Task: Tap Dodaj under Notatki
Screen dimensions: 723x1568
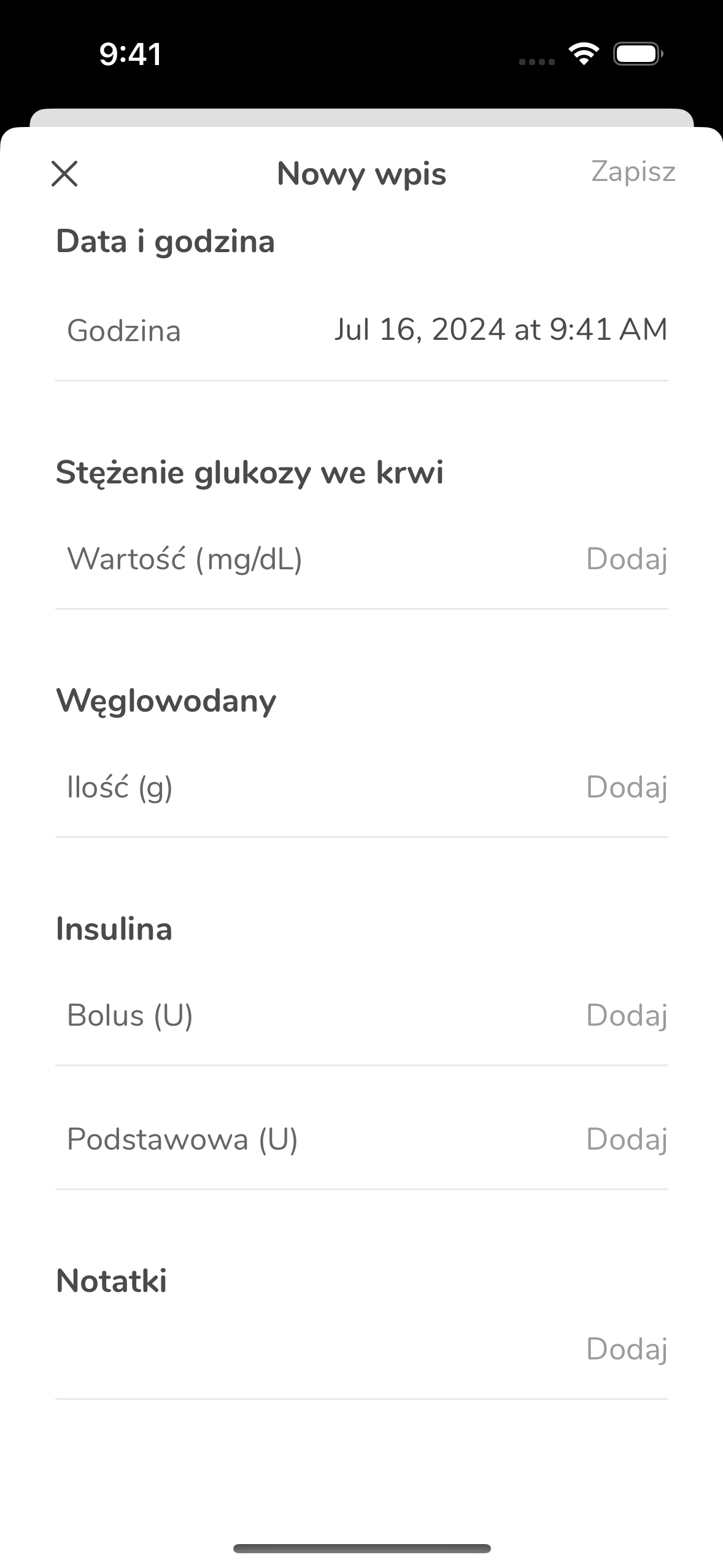Action: pos(627,1349)
